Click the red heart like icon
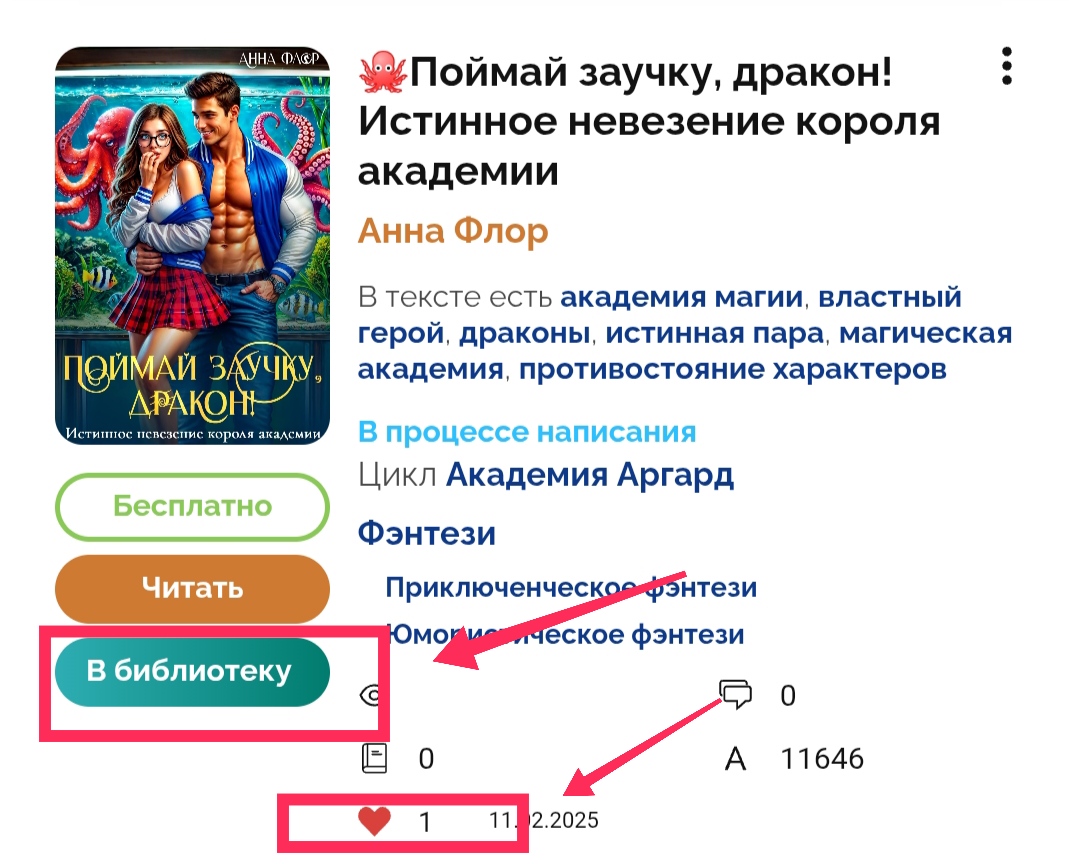Viewport: 1080px width, 864px height. [x=375, y=821]
